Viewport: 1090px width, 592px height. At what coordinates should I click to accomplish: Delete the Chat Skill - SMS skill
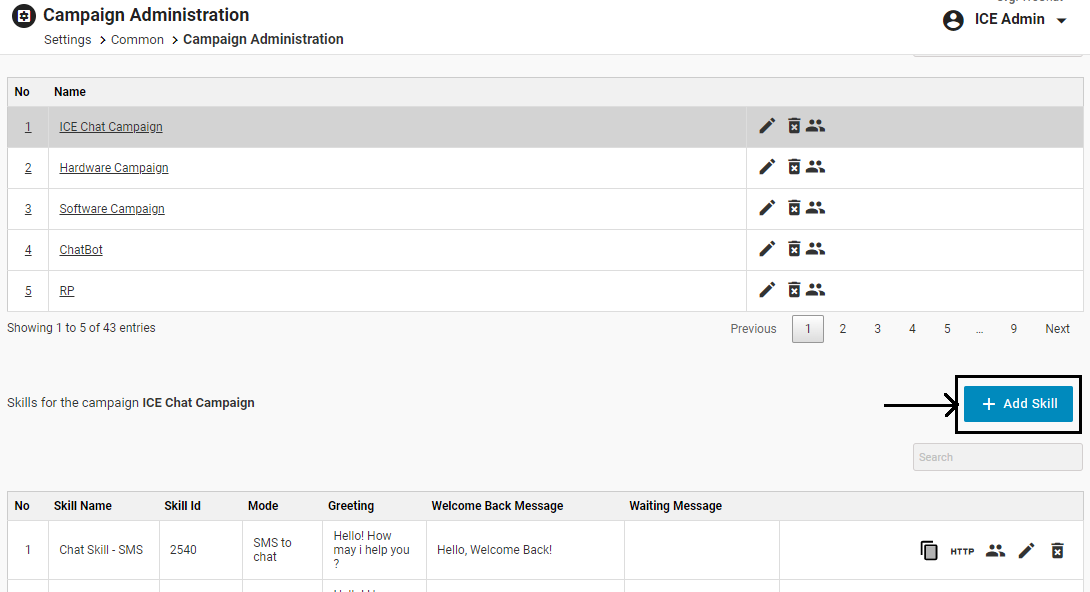(1058, 550)
